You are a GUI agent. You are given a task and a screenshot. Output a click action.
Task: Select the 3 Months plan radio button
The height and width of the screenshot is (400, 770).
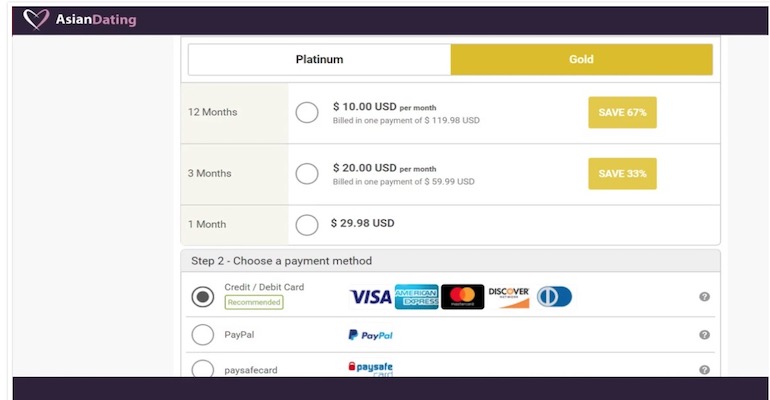point(307,173)
